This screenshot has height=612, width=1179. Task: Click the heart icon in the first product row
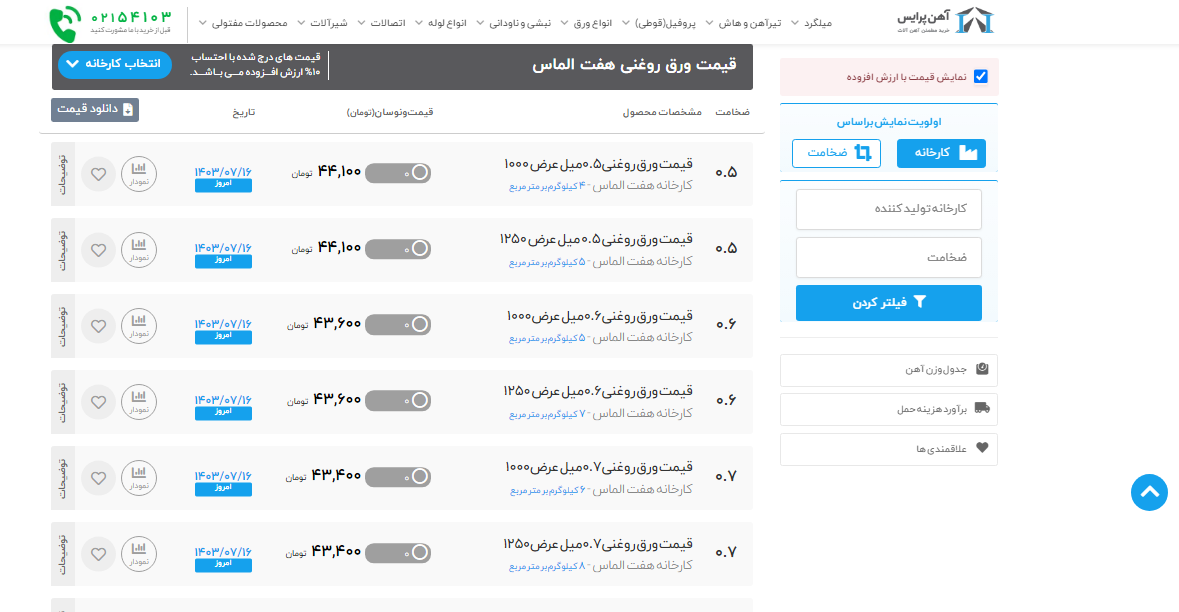[98, 174]
